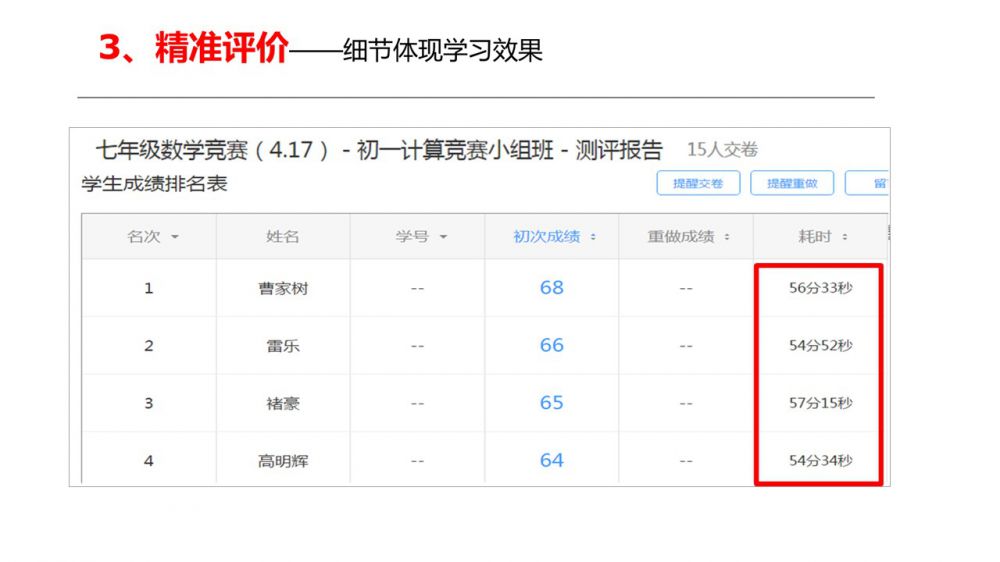The height and width of the screenshot is (562, 1000).
Task: Open score 68 for 曹家树
Action: point(552,288)
